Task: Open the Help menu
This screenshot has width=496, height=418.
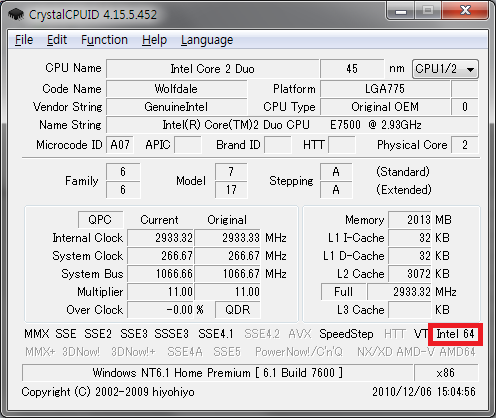Action: pos(154,40)
